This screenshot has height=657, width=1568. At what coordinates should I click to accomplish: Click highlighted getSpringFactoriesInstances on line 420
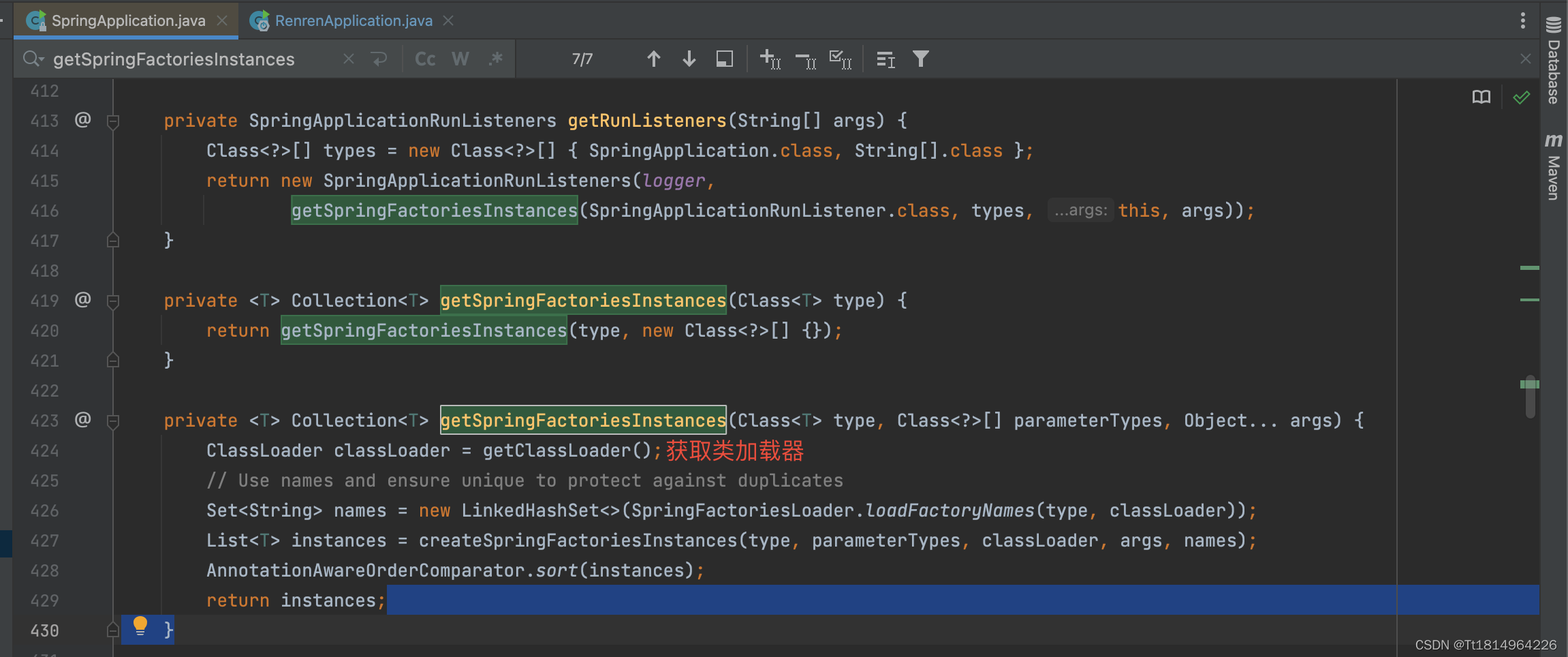[x=424, y=331]
